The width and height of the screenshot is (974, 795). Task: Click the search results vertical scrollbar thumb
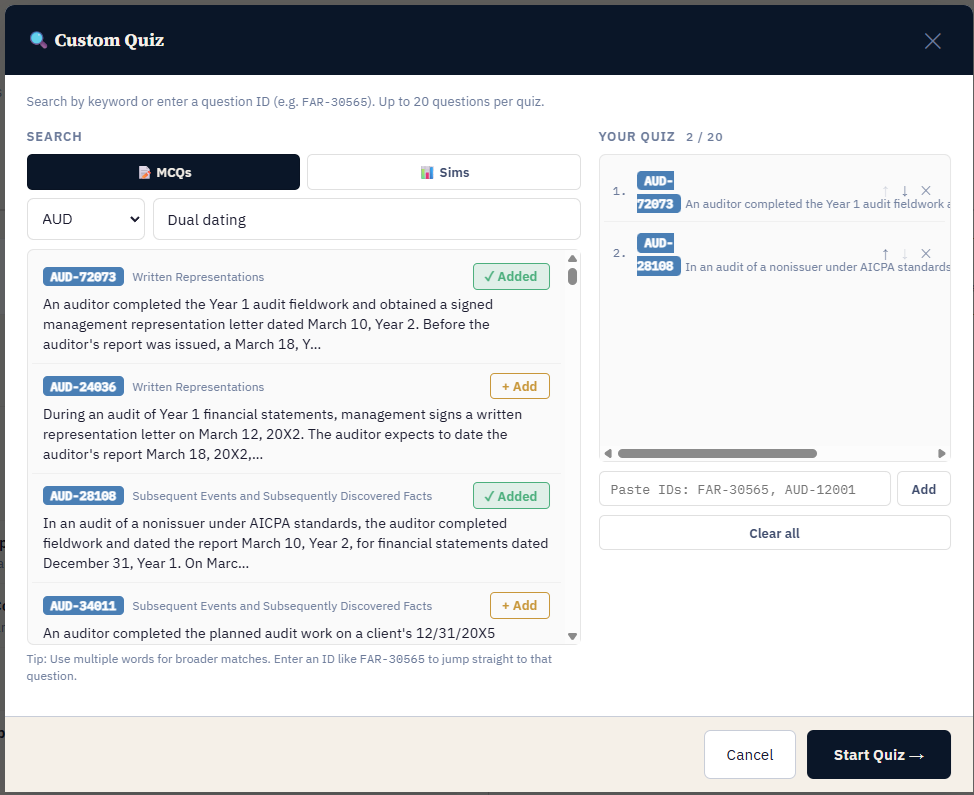point(572,276)
